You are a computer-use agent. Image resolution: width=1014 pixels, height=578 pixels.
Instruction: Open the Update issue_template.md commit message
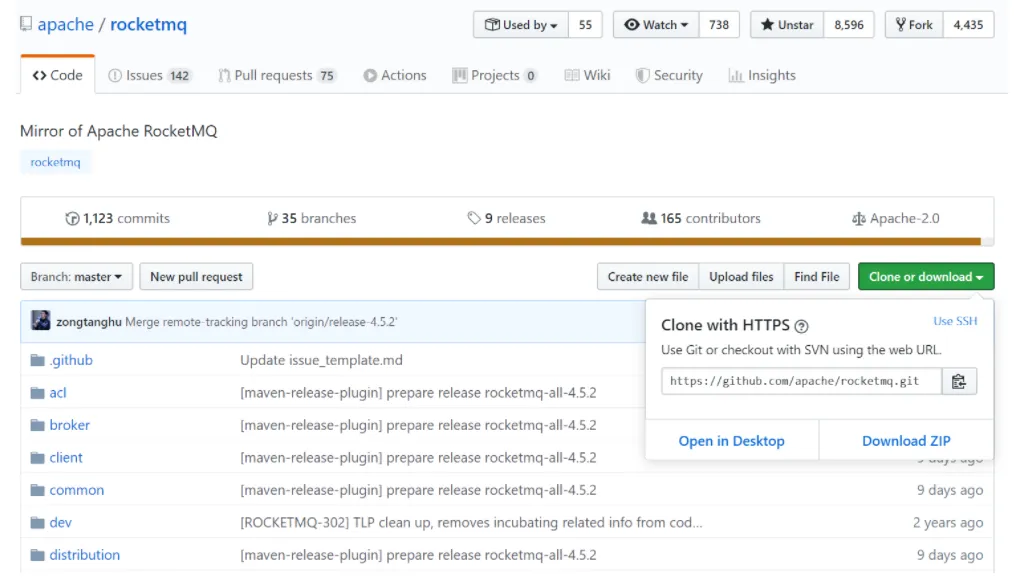(321, 360)
